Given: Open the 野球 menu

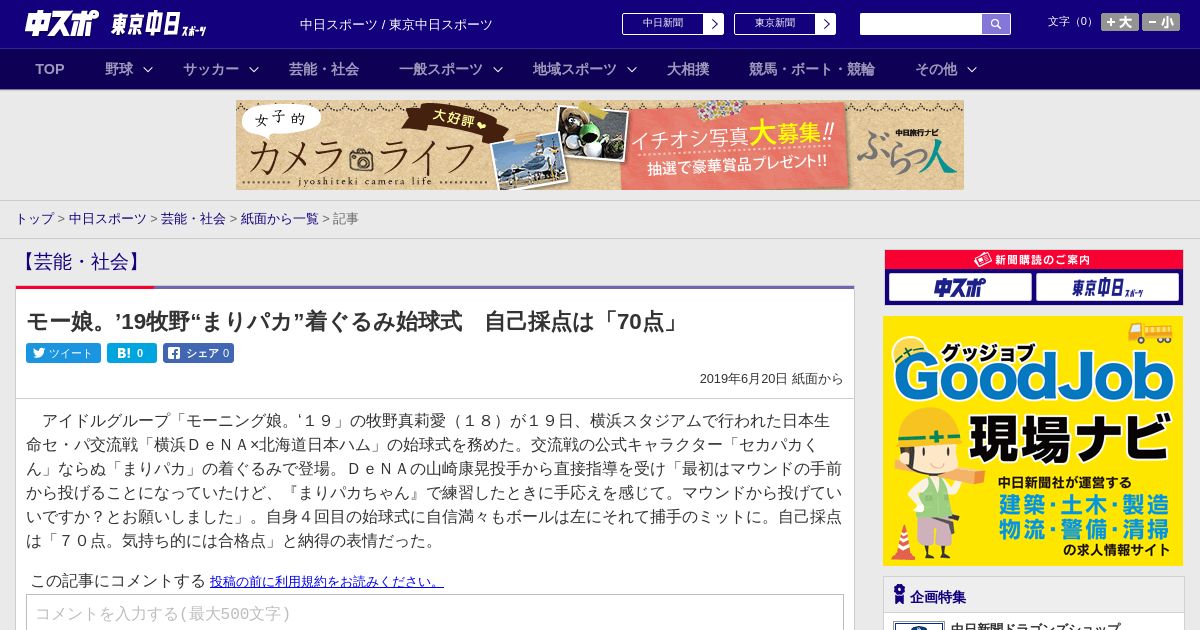Looking at the screenshot, I should tap(119, 69).
